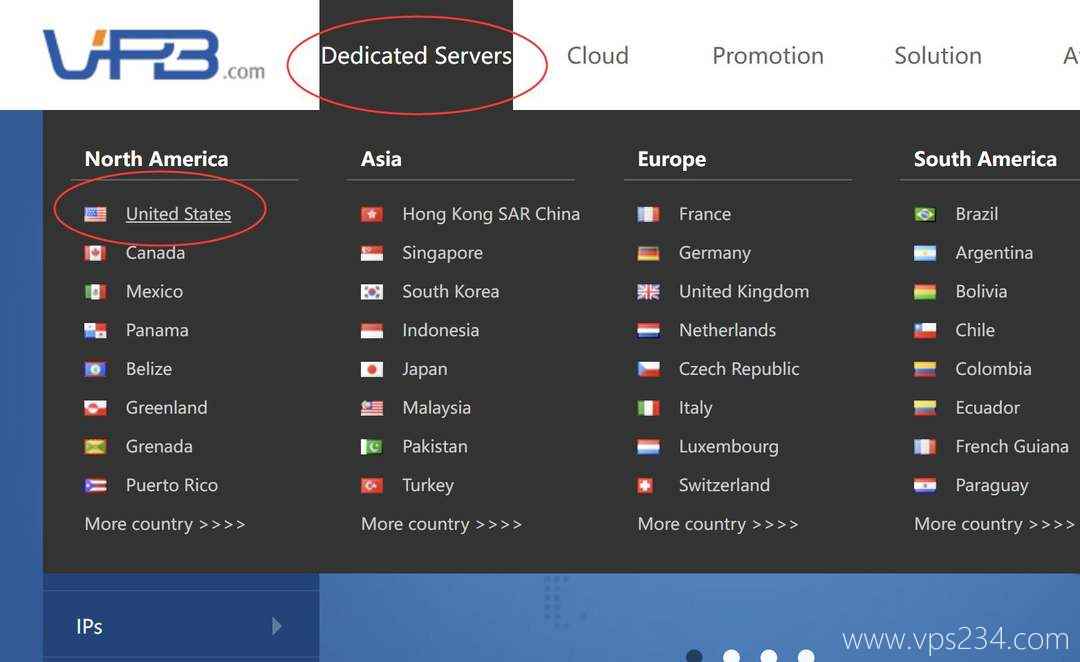Click the South Korea flag icon
This screenshot has width=1080, height=662.
tap(372, 292)
